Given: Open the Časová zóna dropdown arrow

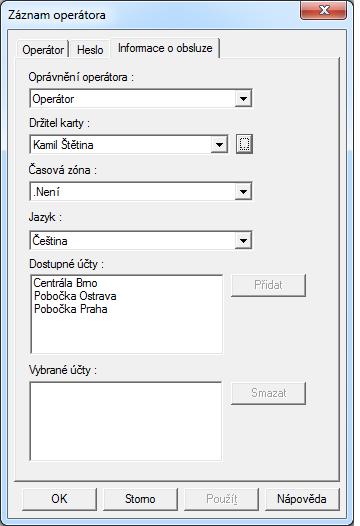Looking at the screenshot, I should pos(243,192).
